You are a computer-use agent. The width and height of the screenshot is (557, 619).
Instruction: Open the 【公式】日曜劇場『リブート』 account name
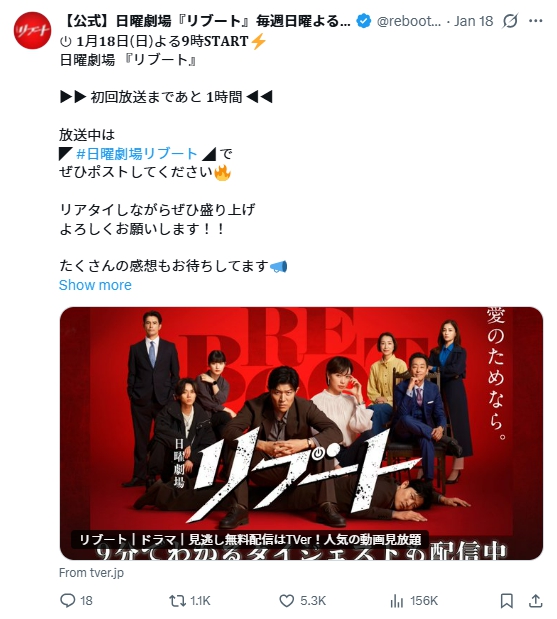(206, 21)
